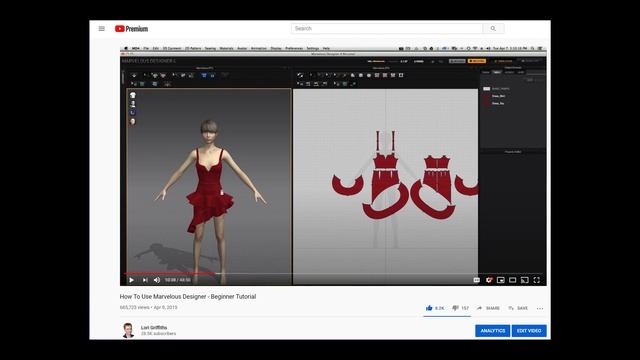
Task: Open the Lori Griffiths channel name link
Action: pyautogui.click(x=154, y=328)
